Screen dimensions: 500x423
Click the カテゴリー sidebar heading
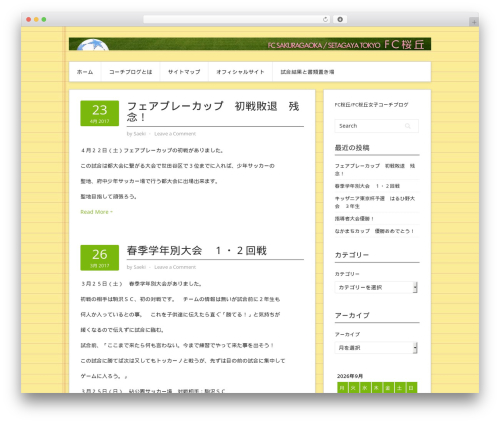[352, 255]
